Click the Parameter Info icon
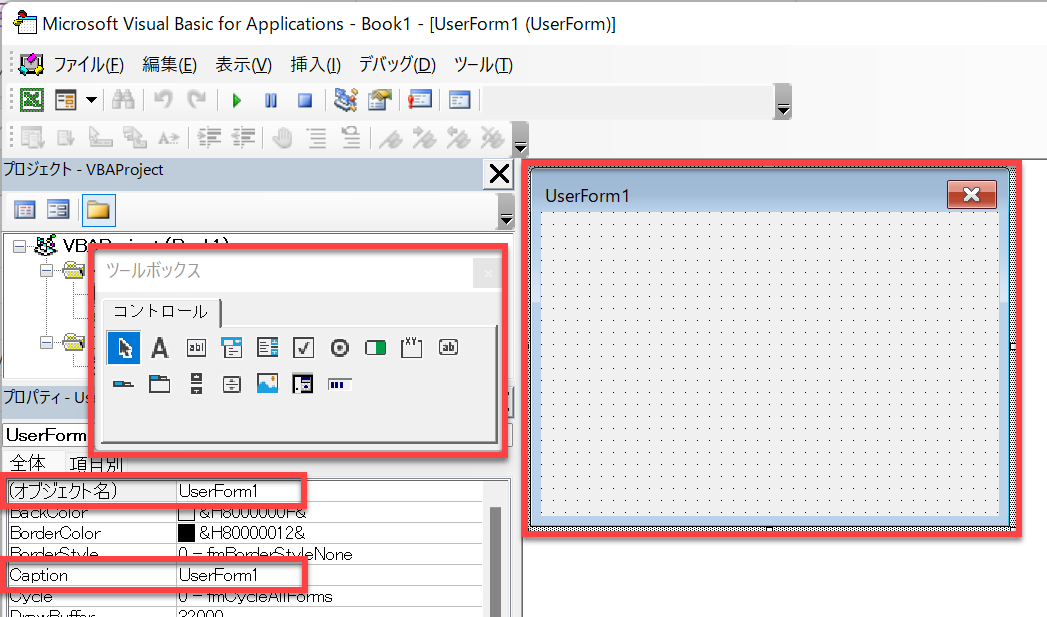Image resolution: width=1047 pixels, height=617 pixels. tap(135, 138)
